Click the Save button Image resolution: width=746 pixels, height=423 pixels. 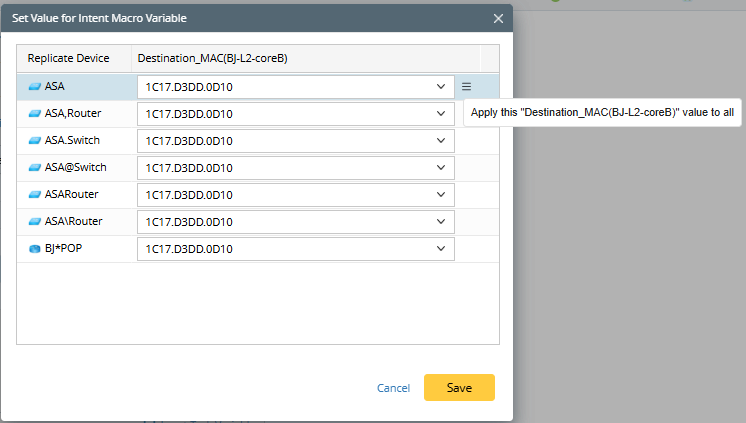point(459,388)
